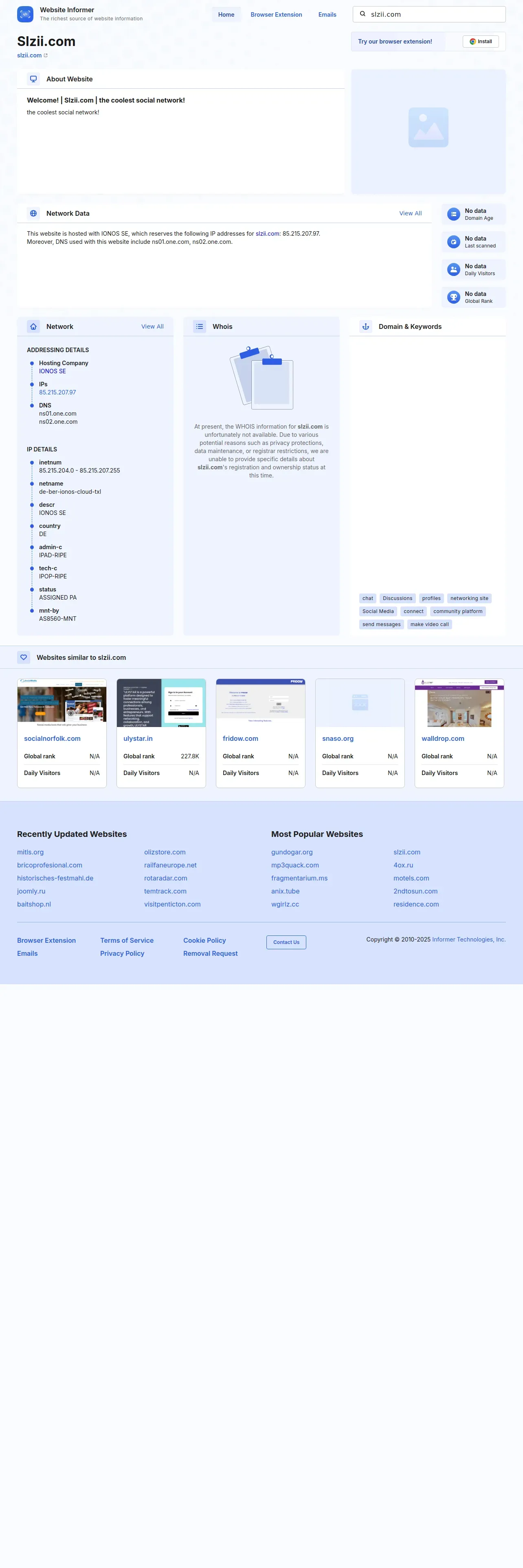Open the slzii.com link under page title
This screenshot has height=1568, width=523.
[x=29, y=55]
